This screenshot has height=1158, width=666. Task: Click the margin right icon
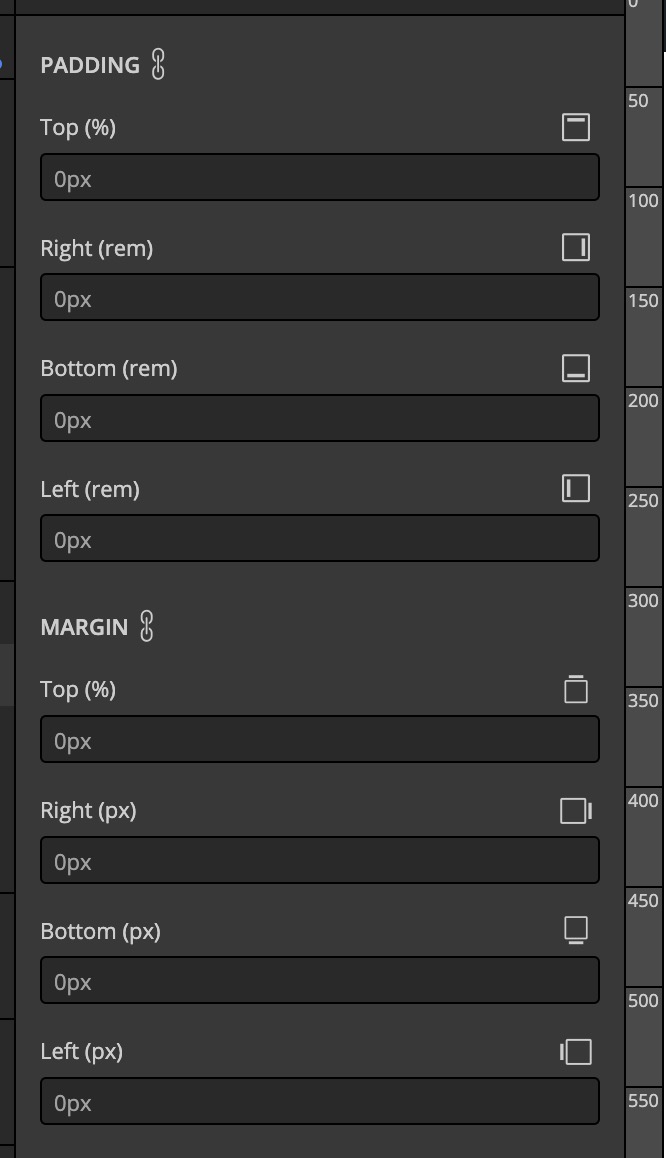(576, 810)
